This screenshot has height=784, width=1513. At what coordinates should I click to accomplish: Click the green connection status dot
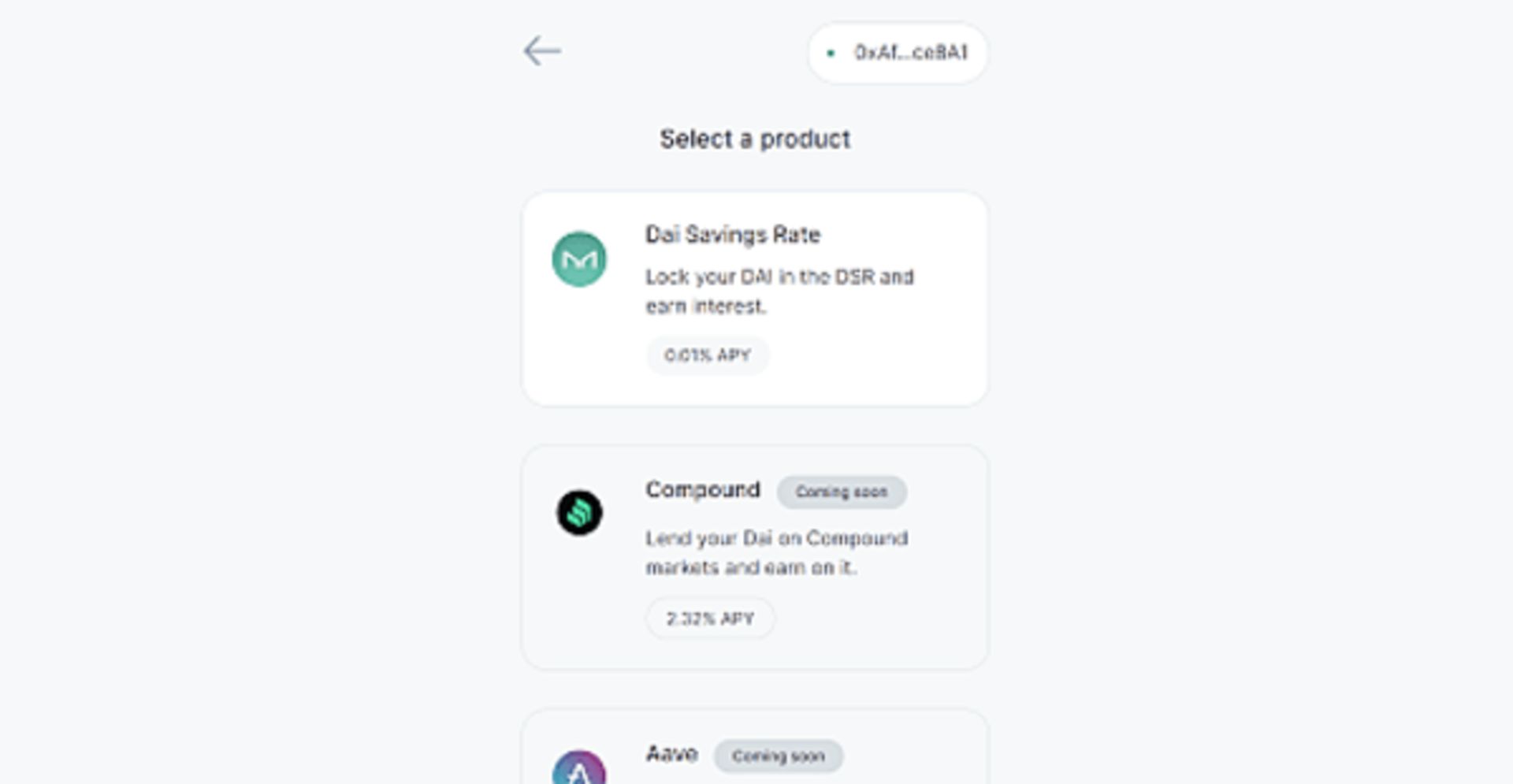(x=830, y=53)
